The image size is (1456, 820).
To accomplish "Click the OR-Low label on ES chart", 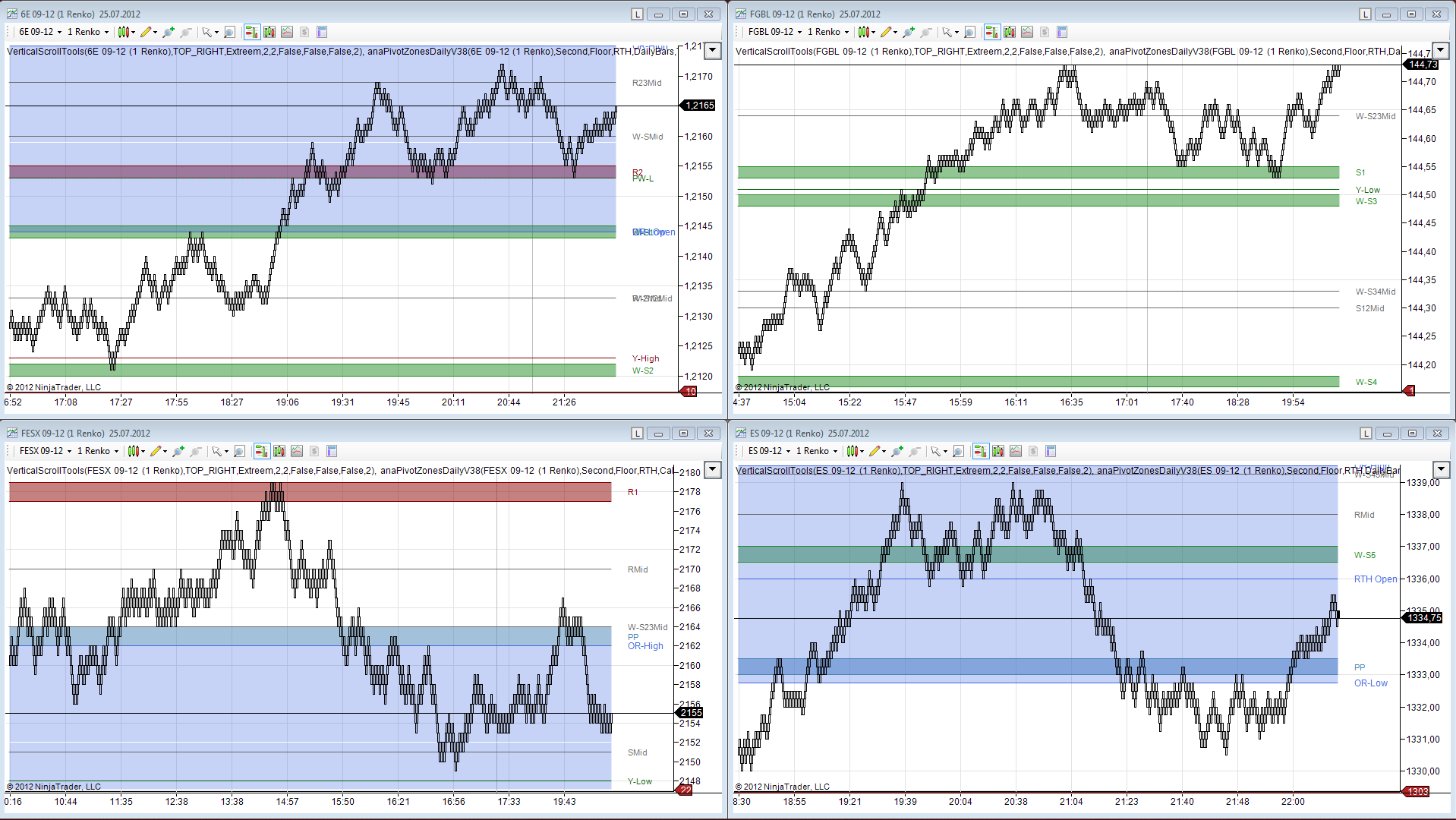I will point(1371,683).
